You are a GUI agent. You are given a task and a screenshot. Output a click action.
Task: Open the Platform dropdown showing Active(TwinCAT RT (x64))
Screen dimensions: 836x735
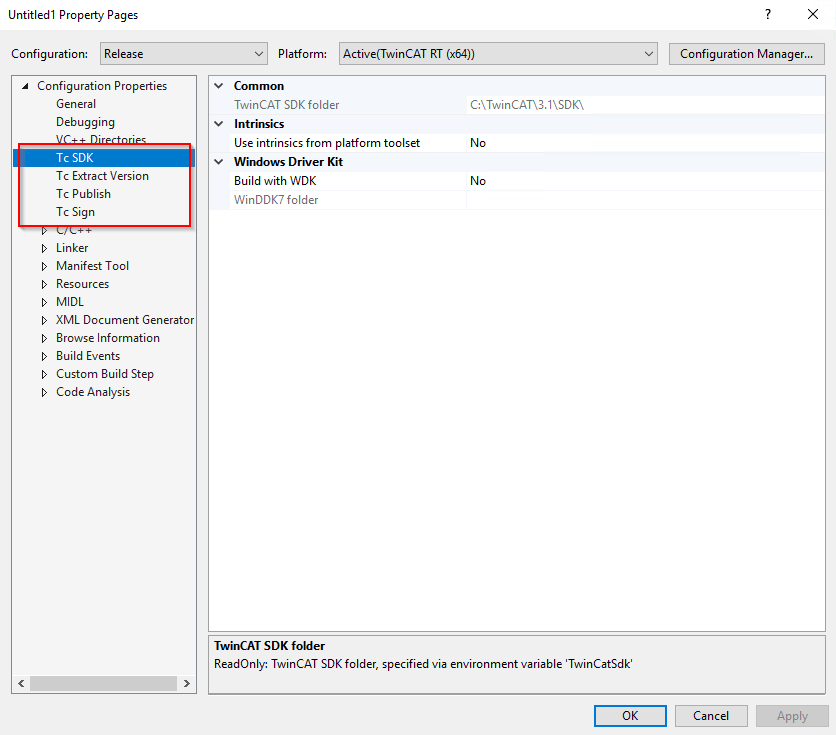click(498, 54)
